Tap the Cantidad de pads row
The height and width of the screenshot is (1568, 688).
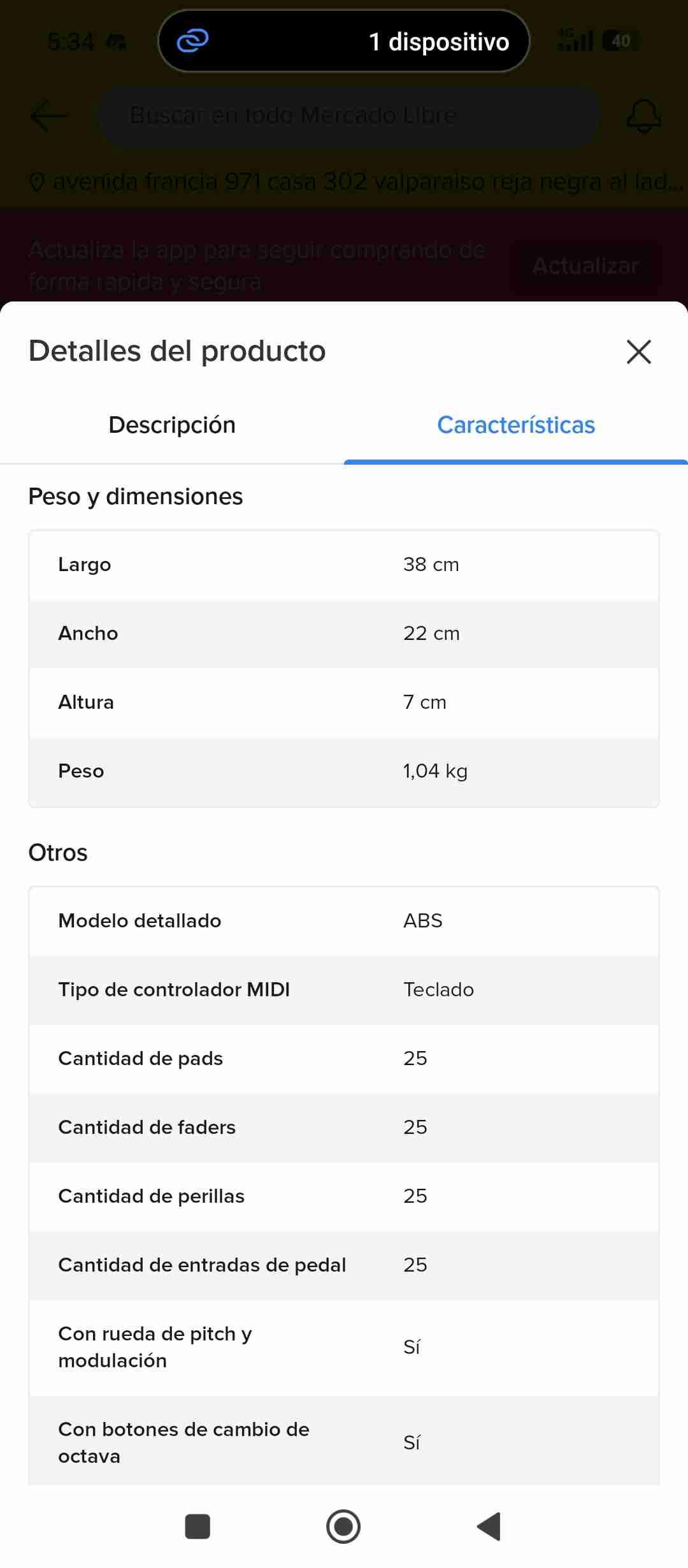click(344, 1059)
